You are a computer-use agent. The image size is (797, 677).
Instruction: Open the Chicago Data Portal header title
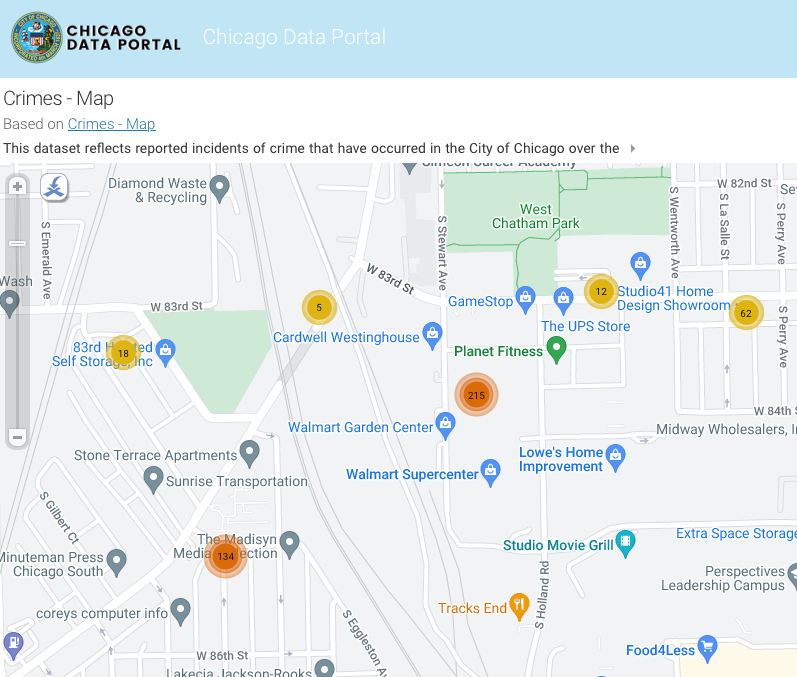coord(294,37)
